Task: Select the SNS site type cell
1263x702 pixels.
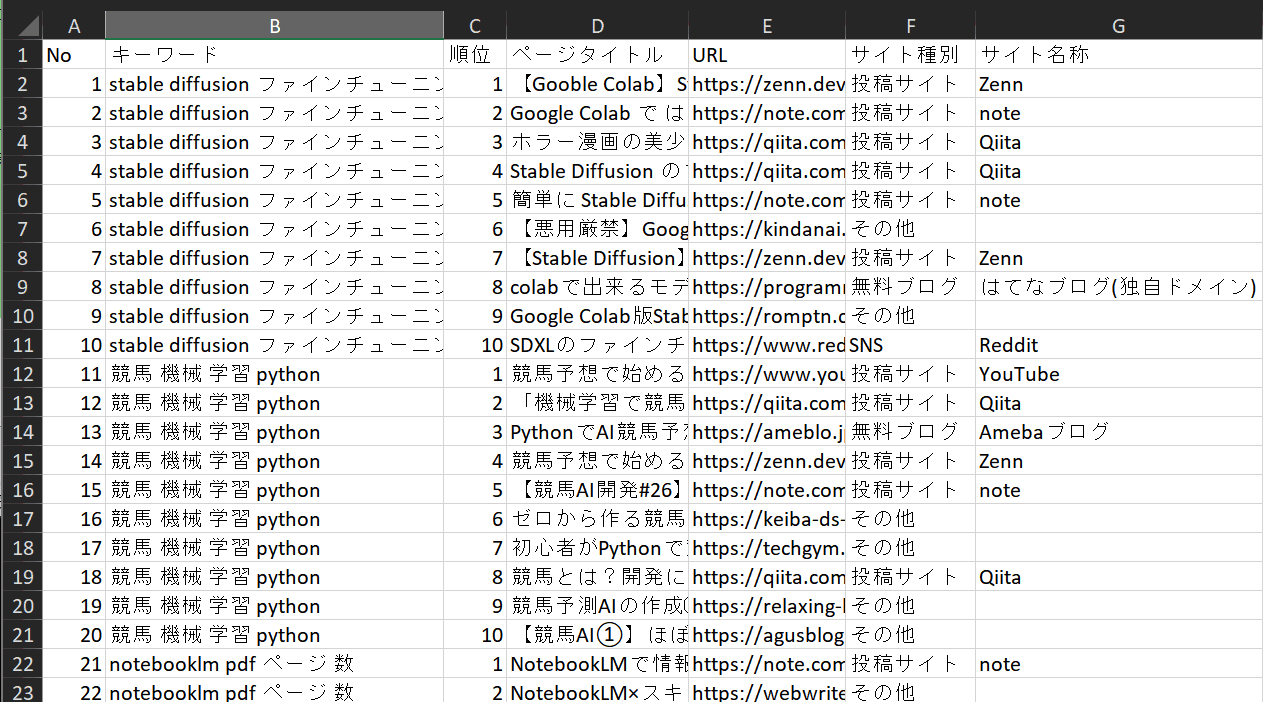Action: (911, 345)
